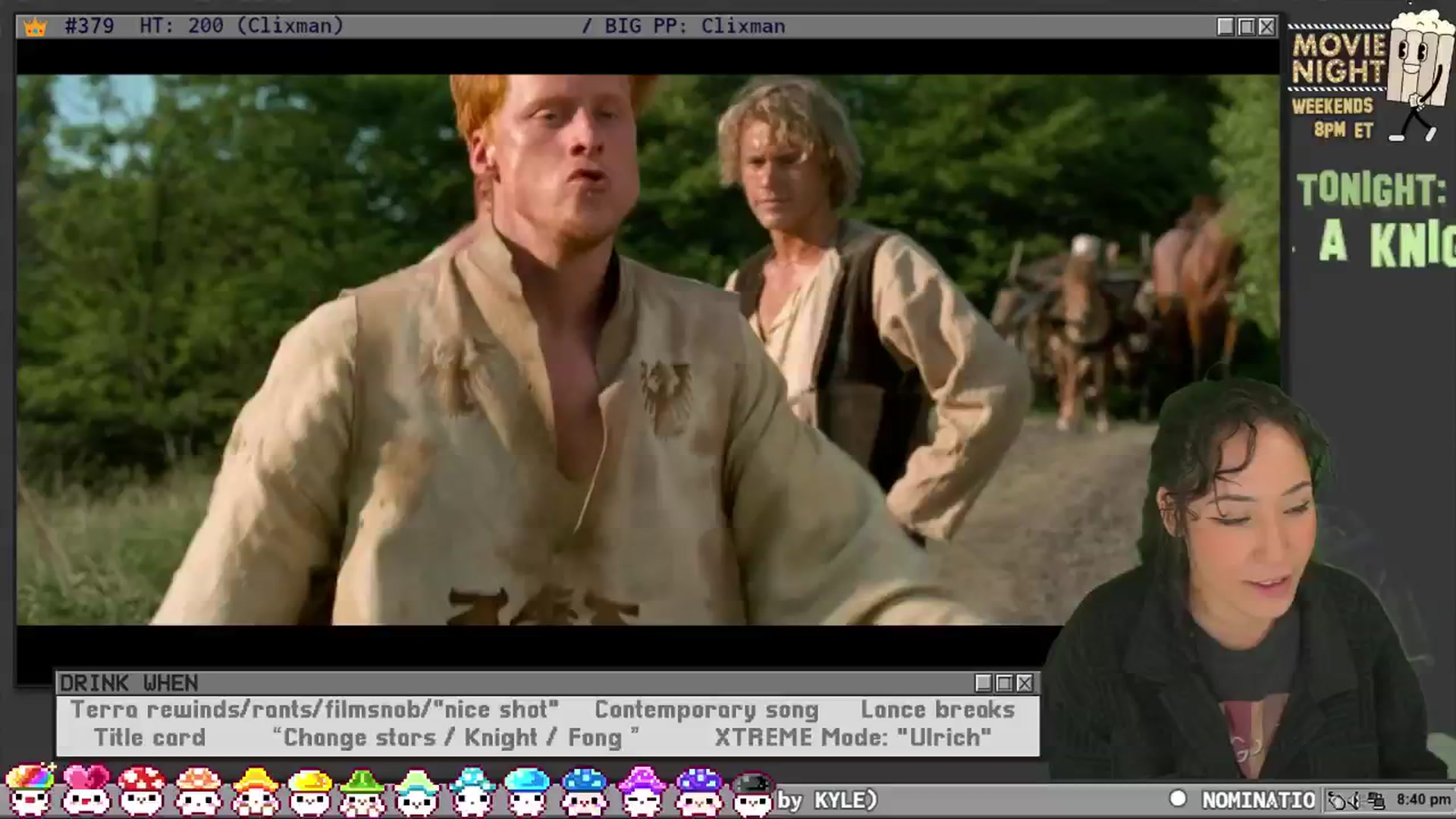1456x819 pixels.
Task: Click the NOMINATIO taskbar label
Action: (1258, 799)
